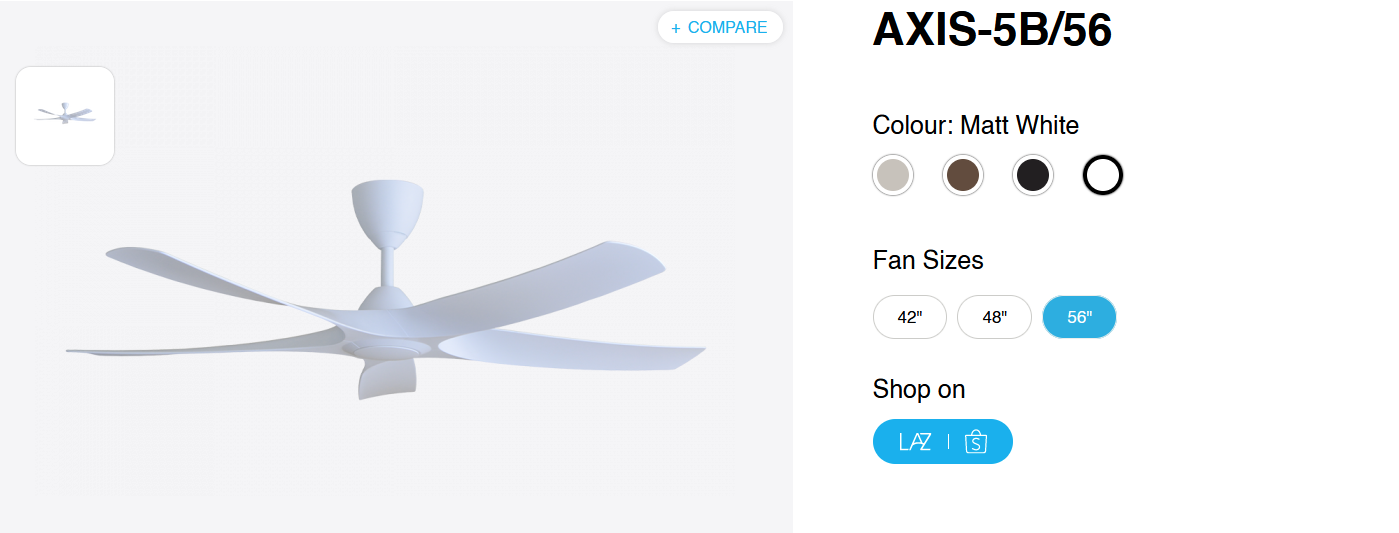This screenshot has width=1399, height=533.
Task: Click the "Colour: Matt White" label
Action: pyautogui.click(x=975, y=125)
